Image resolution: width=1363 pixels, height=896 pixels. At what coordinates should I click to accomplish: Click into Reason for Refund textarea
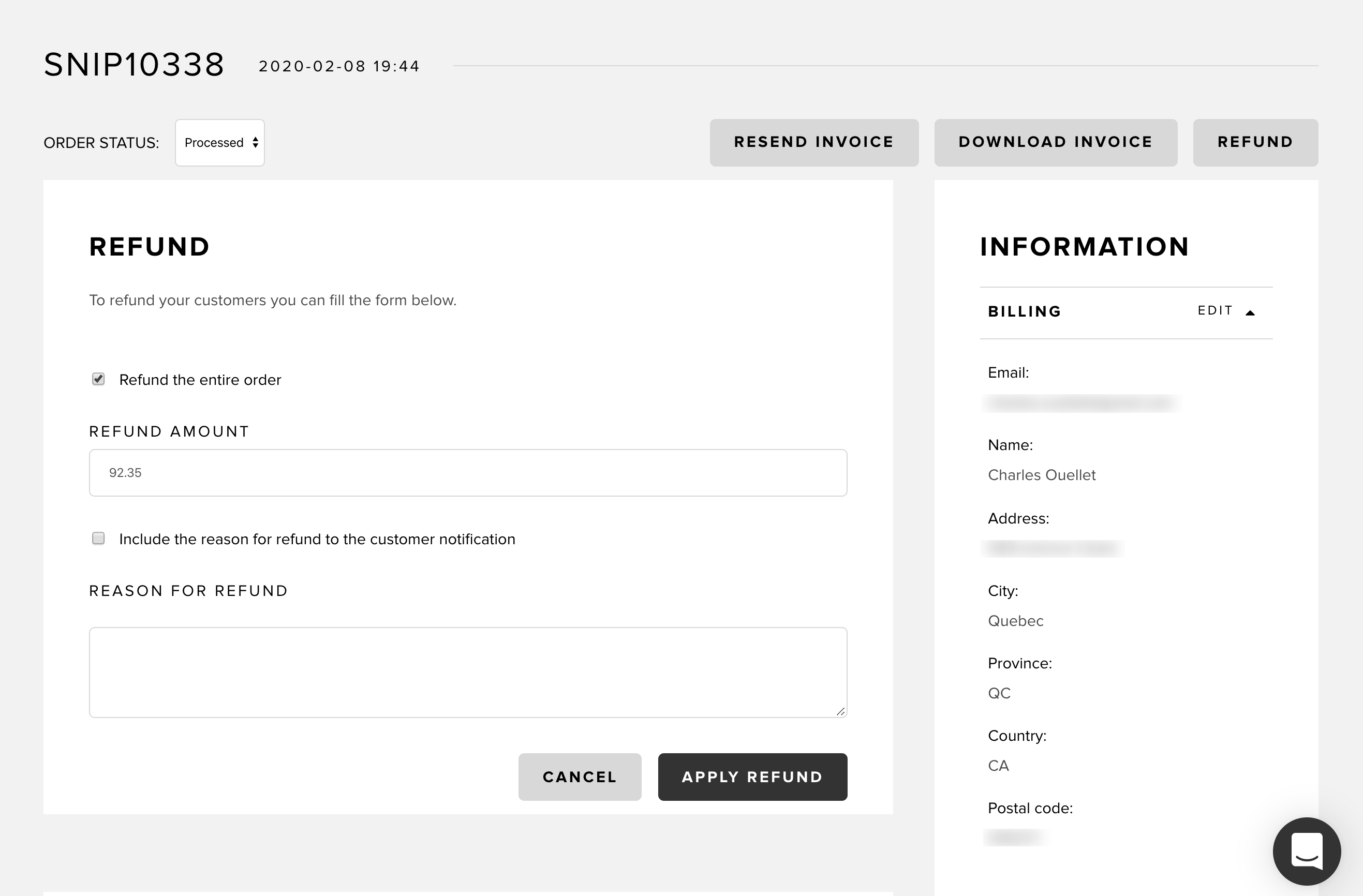coord(468,672)
